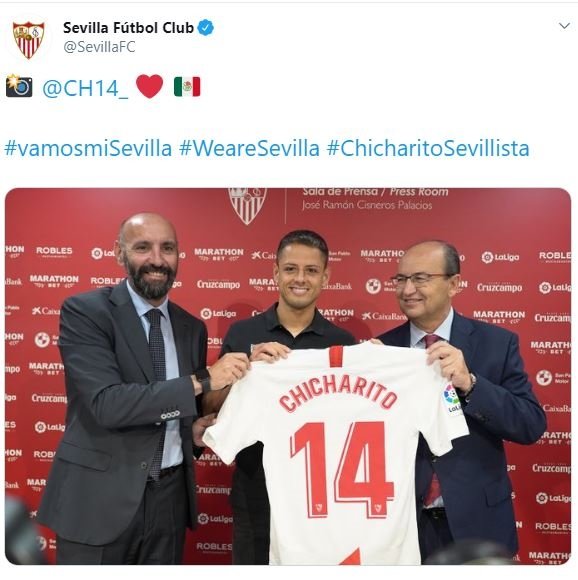This screenshot has height=580, width=578.
Task: Open the #WeareSevilla hashtag
Action: pos(249,148)
